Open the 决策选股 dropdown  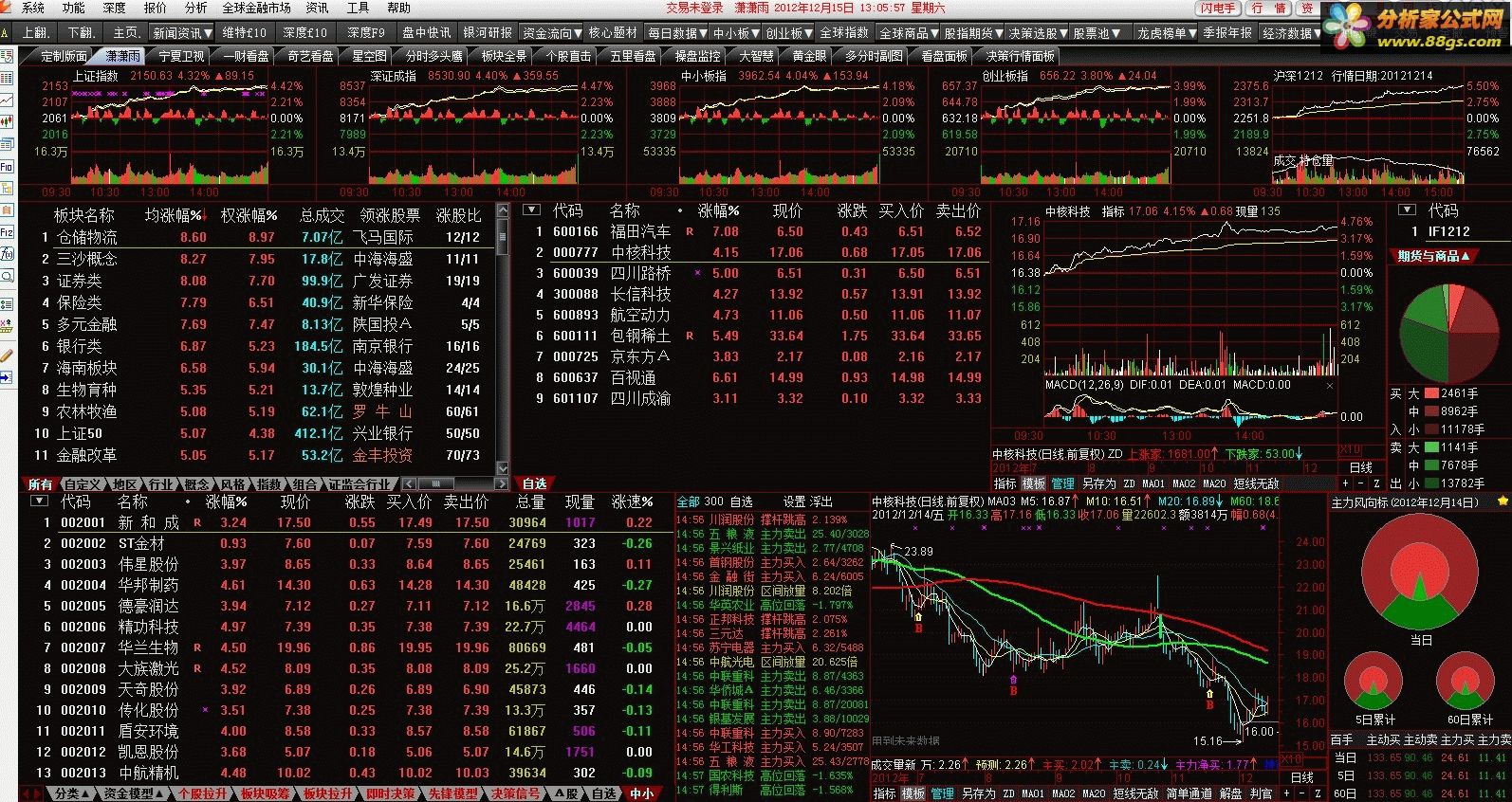[1038, 33]
